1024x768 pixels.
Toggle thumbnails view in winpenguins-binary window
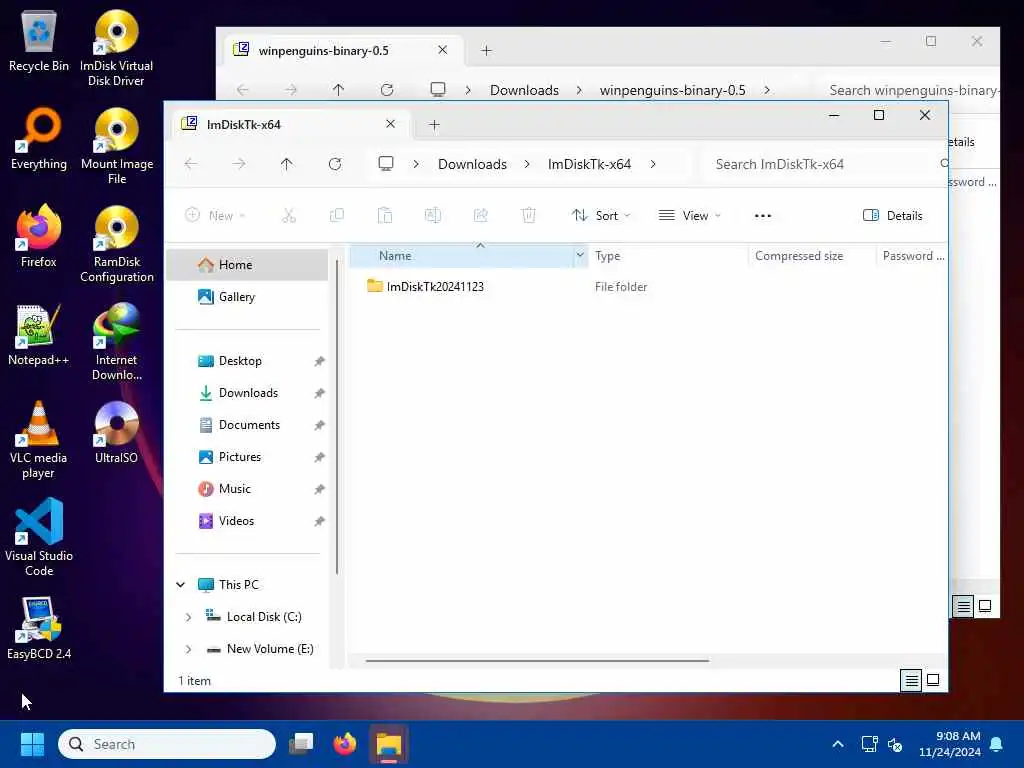click(985, 606)
